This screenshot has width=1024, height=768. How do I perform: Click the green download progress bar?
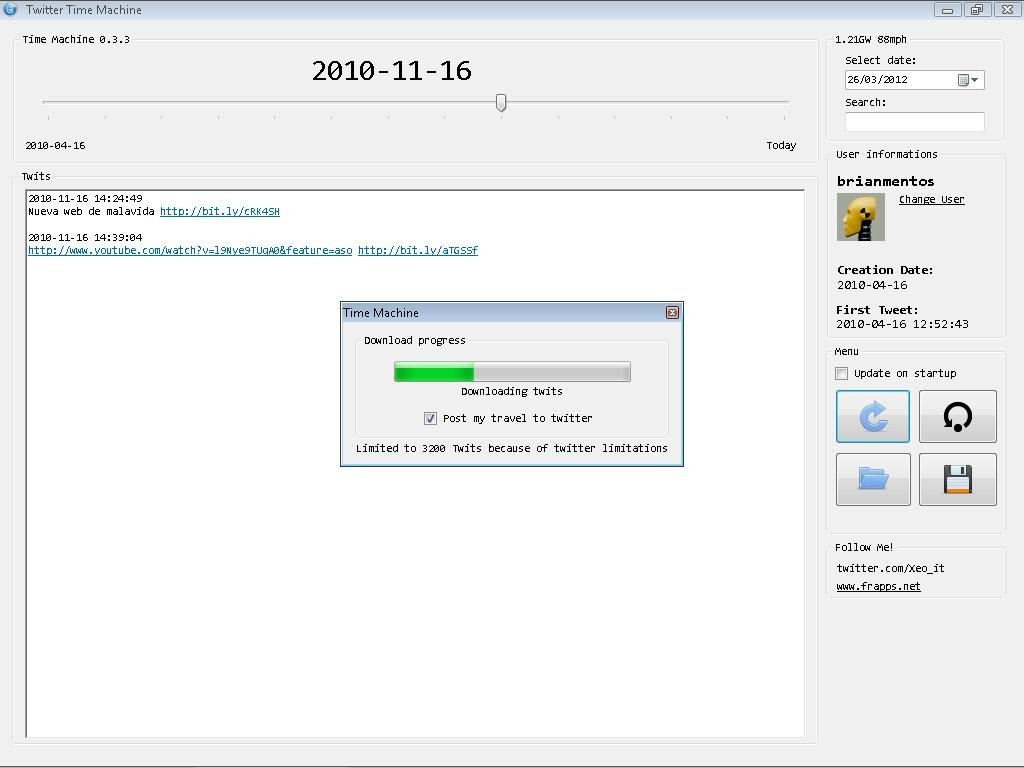pos(512,372)
